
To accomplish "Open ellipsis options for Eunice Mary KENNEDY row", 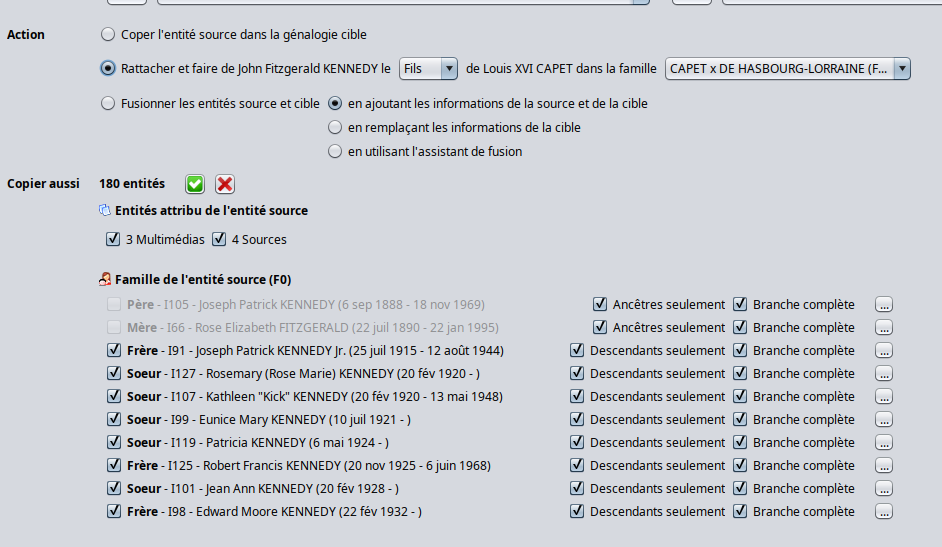I will coord(883,420).
